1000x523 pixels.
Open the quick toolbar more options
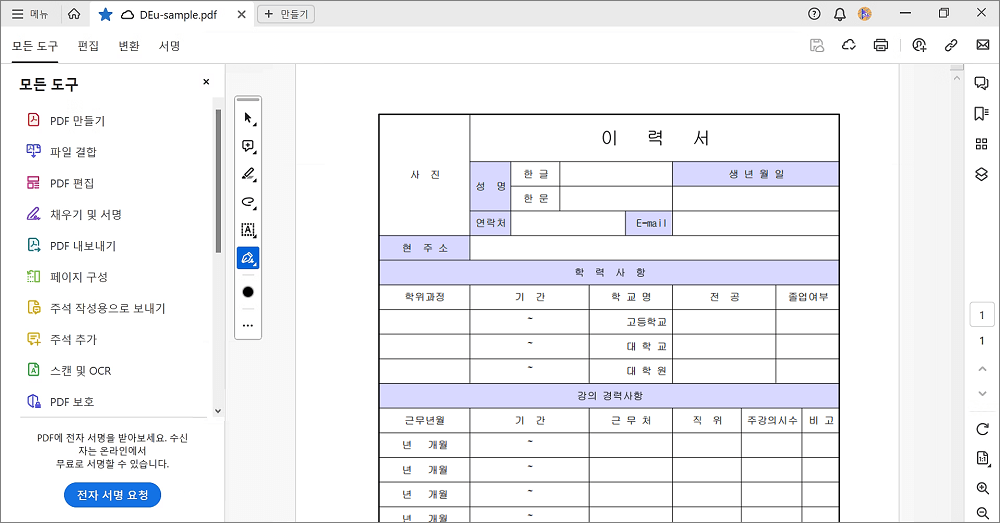[248, 325]
